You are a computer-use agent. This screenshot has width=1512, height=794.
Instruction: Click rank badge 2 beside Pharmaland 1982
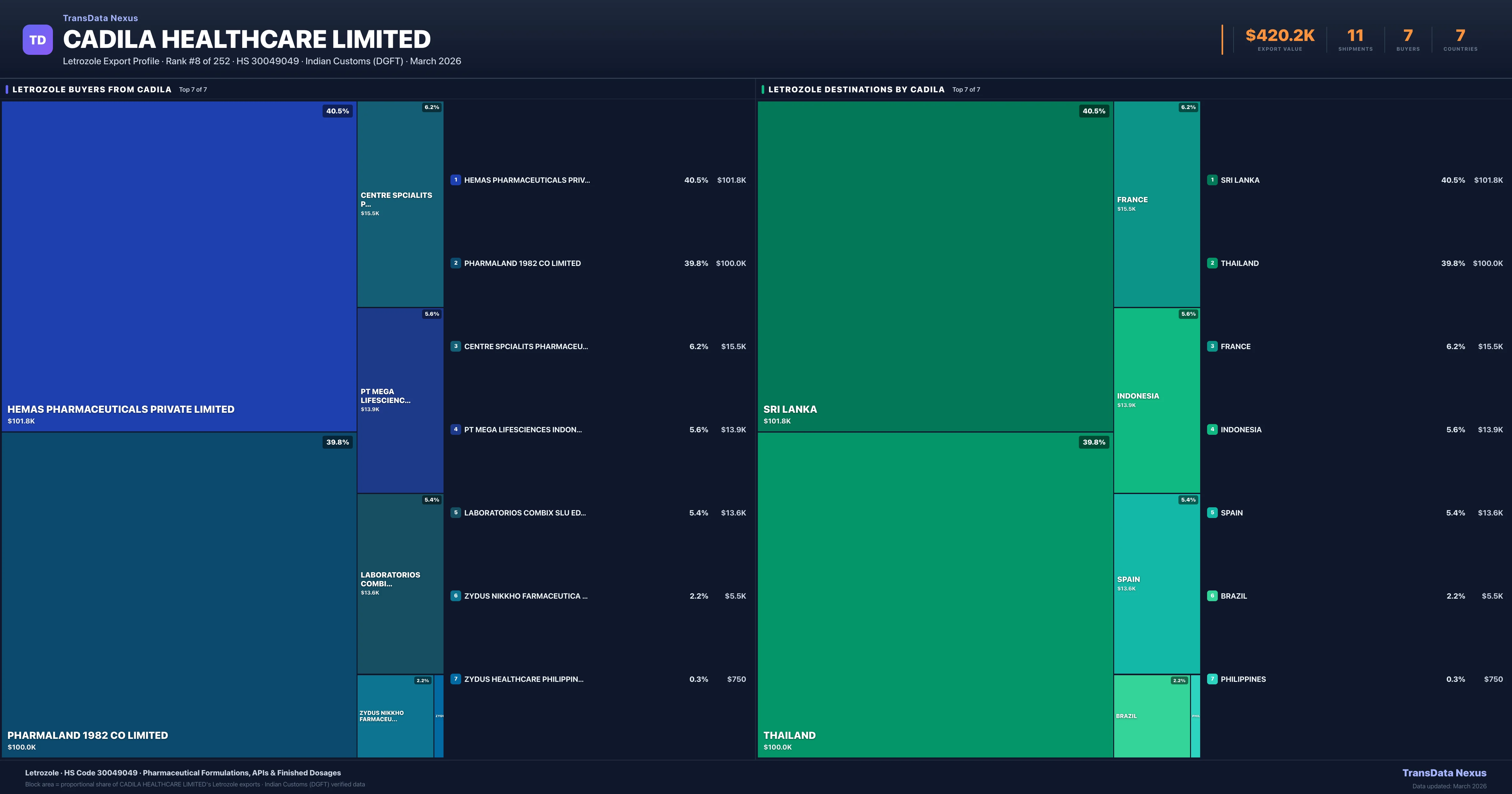455,263
